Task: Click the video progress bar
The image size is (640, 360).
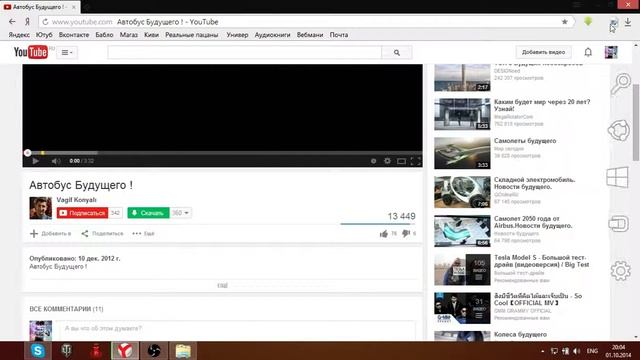Action: click(x=222, y=153)
